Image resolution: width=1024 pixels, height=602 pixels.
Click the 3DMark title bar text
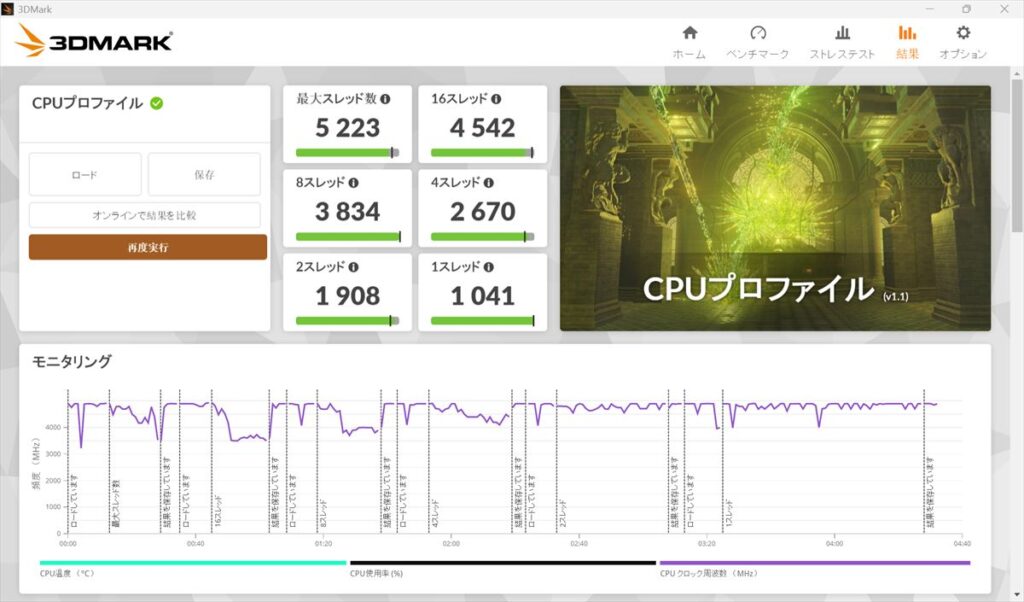[x=35, y=9]
